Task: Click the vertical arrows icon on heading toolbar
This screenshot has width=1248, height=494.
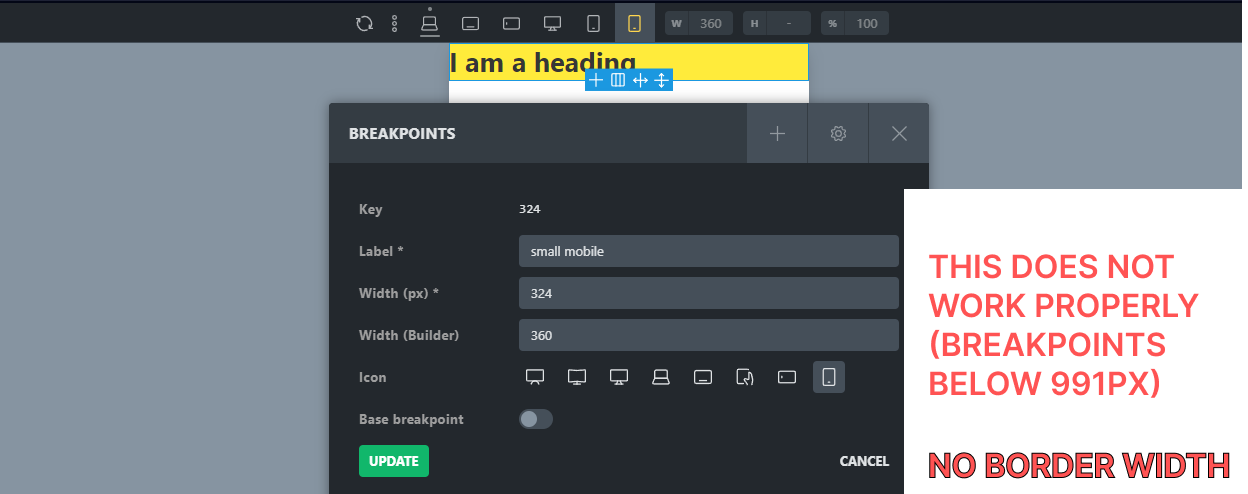Action: pyautogui.click(x=662, y=80)
